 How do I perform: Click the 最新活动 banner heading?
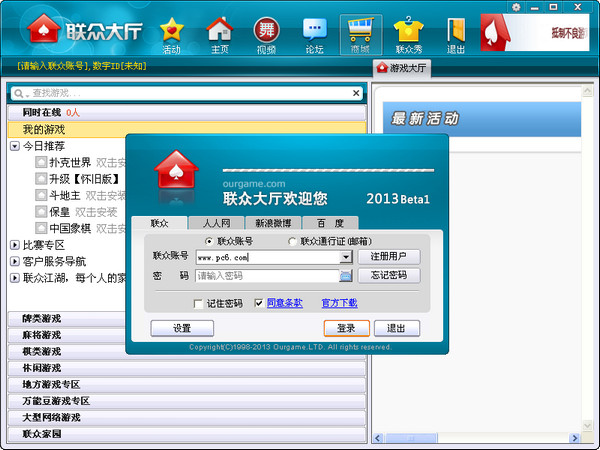(x=425, y=119)
